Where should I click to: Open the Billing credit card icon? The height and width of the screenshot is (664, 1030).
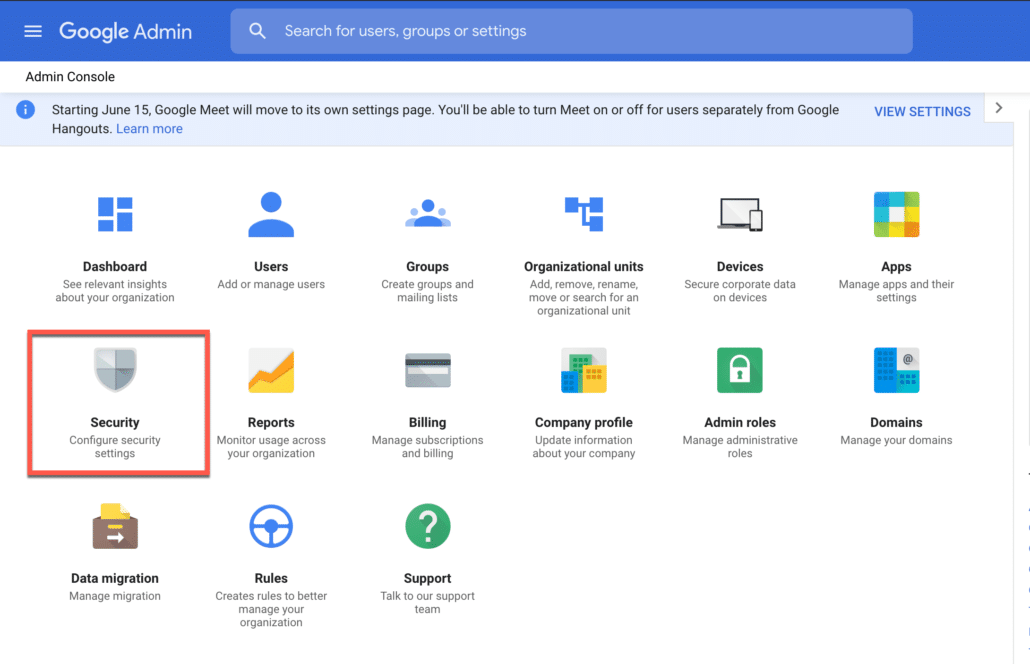pyautogui.click(x=428, y=370)
